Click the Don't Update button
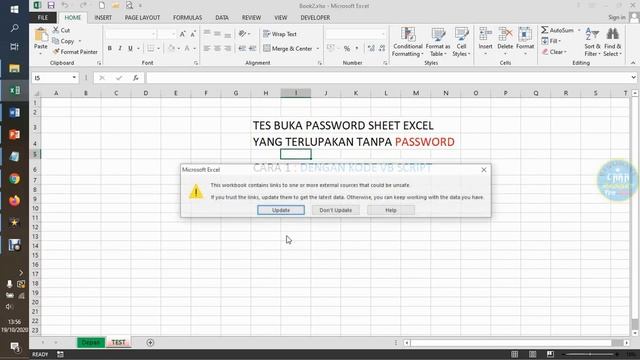 pyautogui.click(x=336, y=210)
